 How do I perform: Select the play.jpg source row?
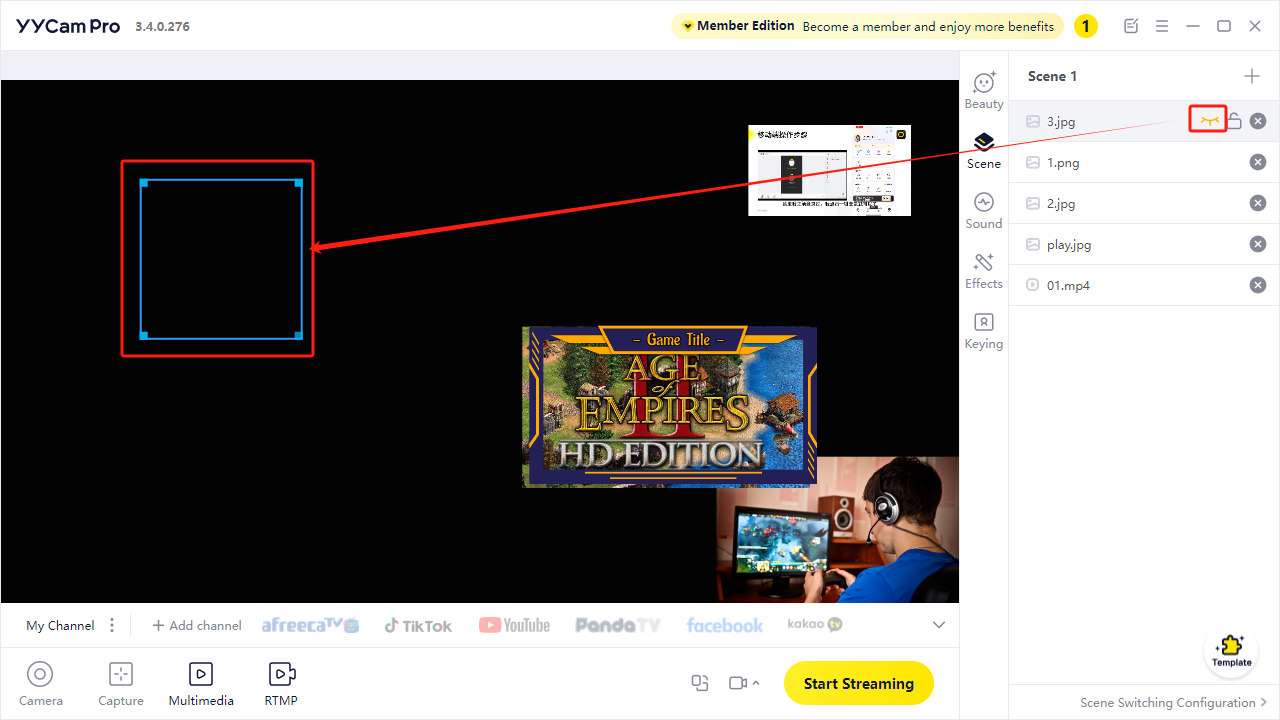point(1144,244)
